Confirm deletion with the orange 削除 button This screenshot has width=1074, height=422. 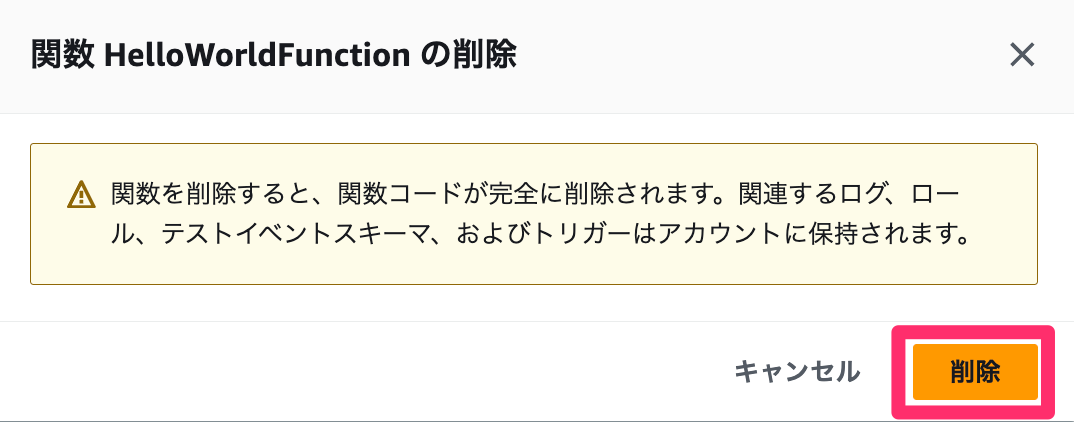(x=974, y=372)
